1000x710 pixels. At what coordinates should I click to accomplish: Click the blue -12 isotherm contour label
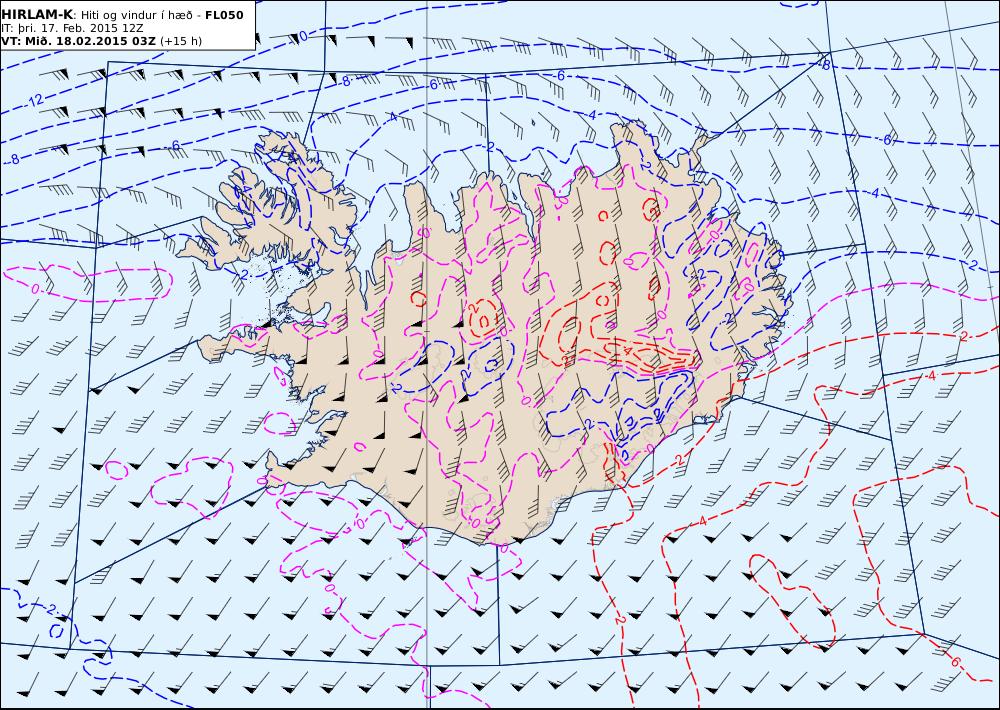pyautogui.click(x=34, y=100)
